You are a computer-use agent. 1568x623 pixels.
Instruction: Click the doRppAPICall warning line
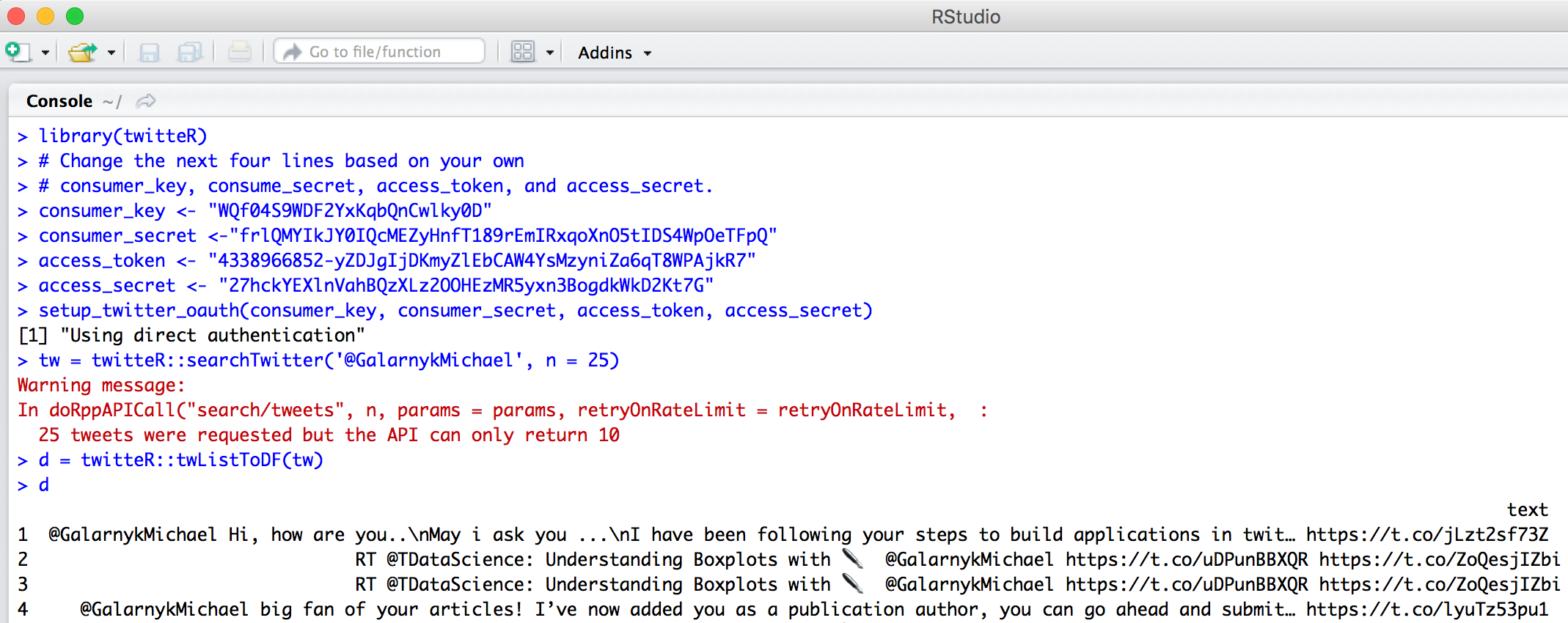tap(502, 410)
